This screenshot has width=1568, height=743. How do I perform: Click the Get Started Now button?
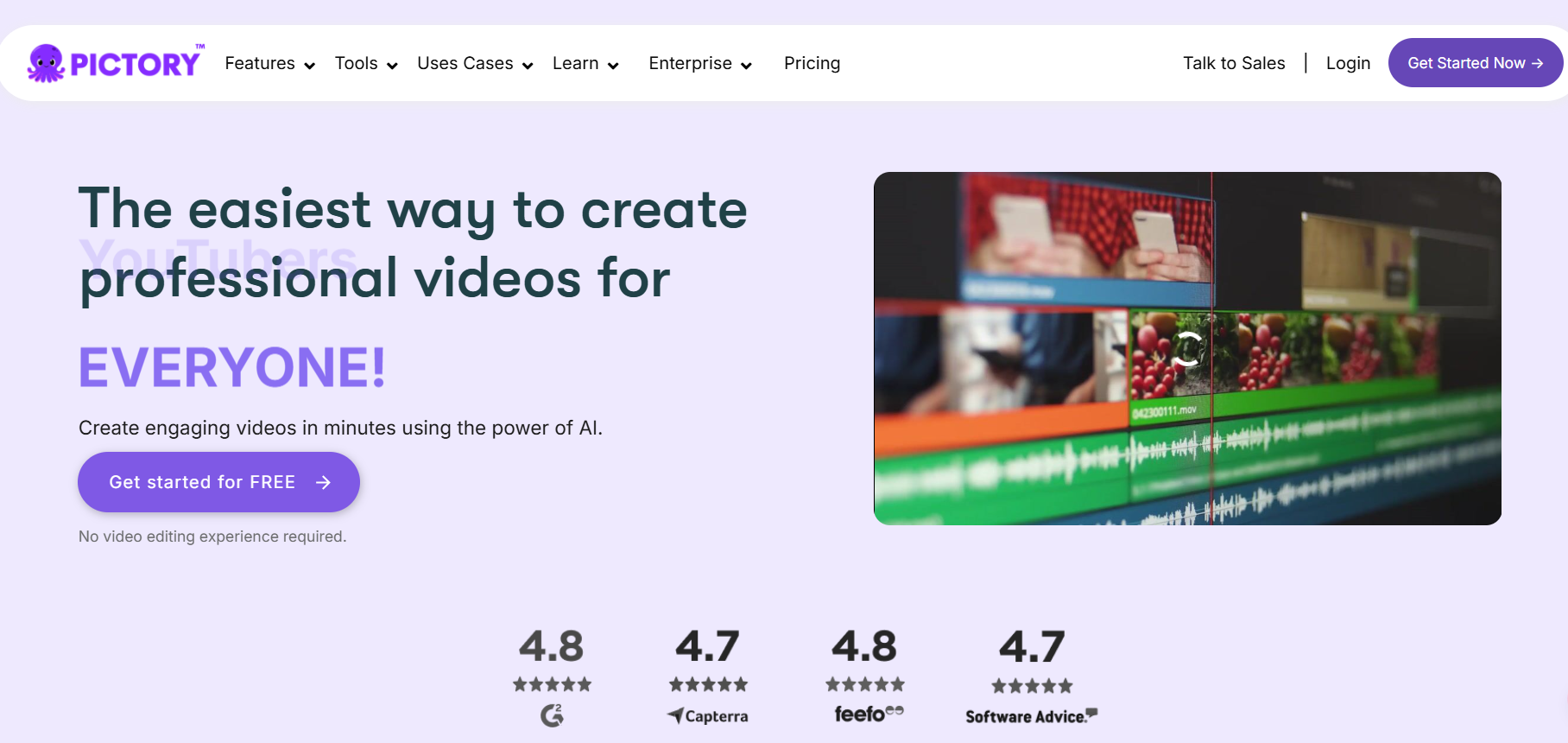click(1475, 63)
